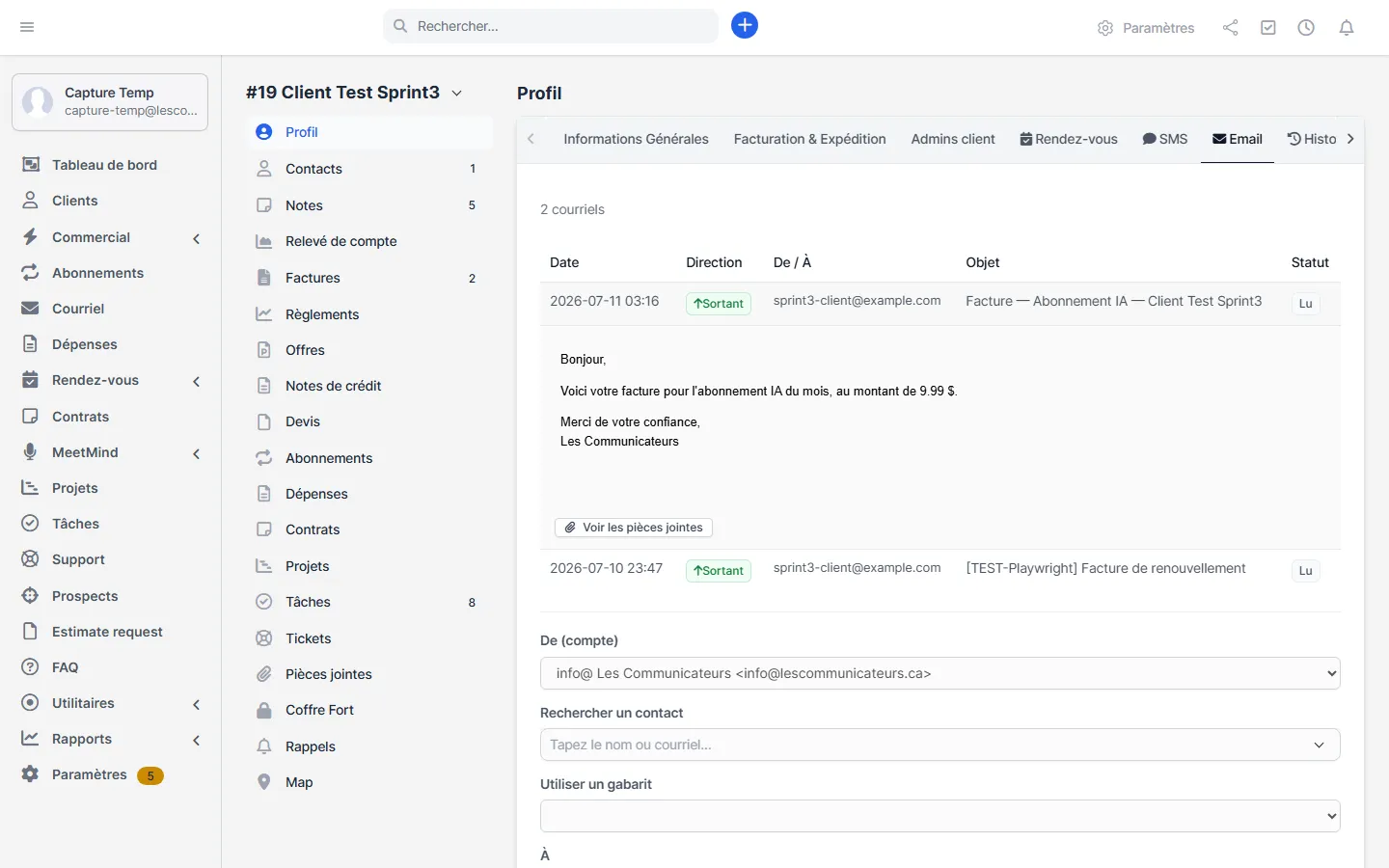Click the Notes de crédit icon
This screenshot has height=868, width=1389.
(264, 386)
